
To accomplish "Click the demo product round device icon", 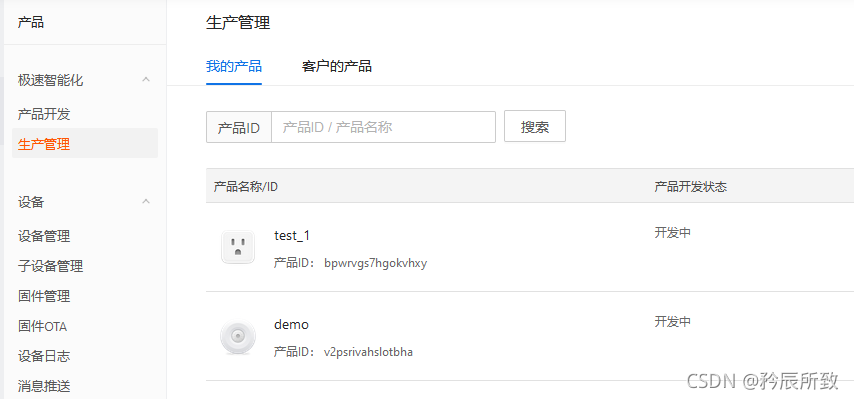I will (x=237, y=337).
